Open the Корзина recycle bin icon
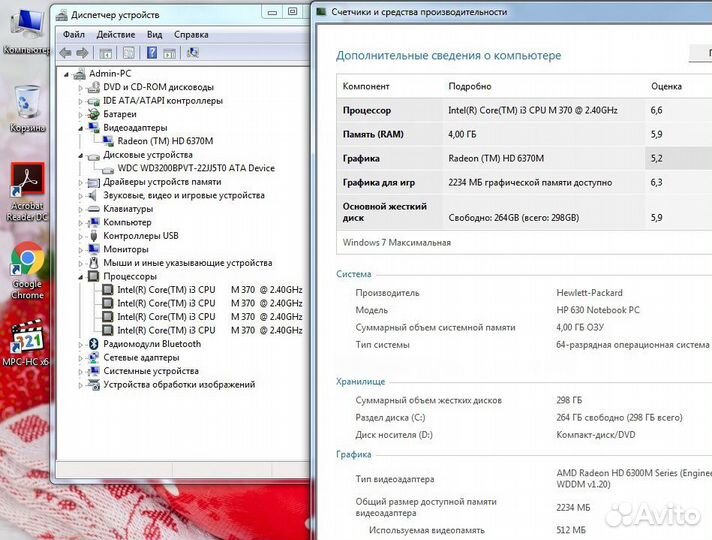This screenshot has width=712, height=540. tap(27, 109)
